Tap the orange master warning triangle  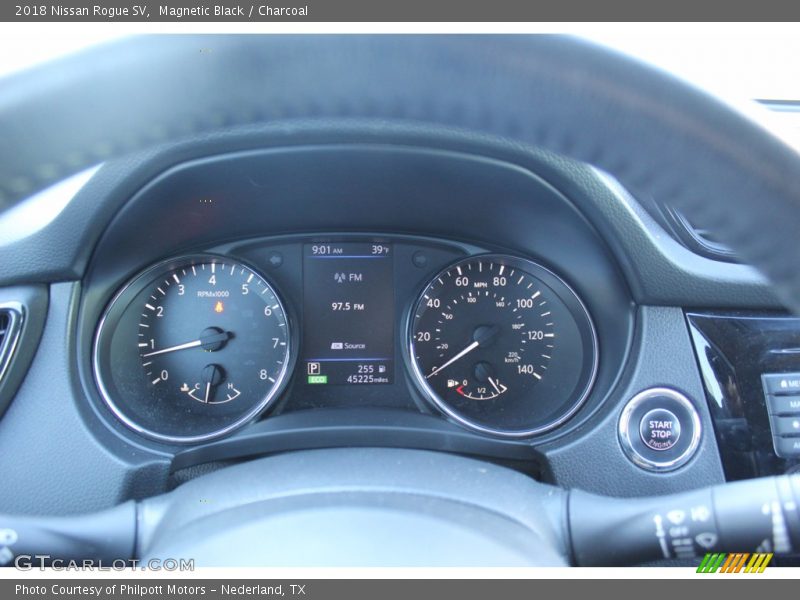[219, 307]
